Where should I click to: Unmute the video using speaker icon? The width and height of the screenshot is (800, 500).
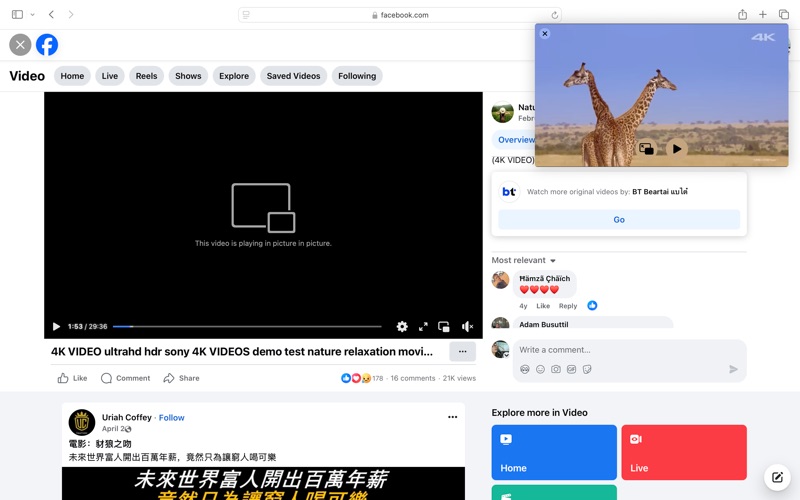tap(467, 327)
